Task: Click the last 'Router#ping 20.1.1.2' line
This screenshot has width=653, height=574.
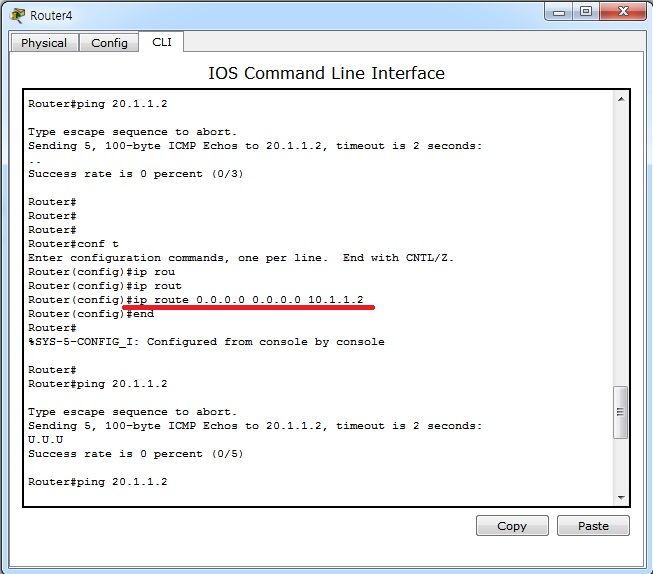Action: pos(98,482)
